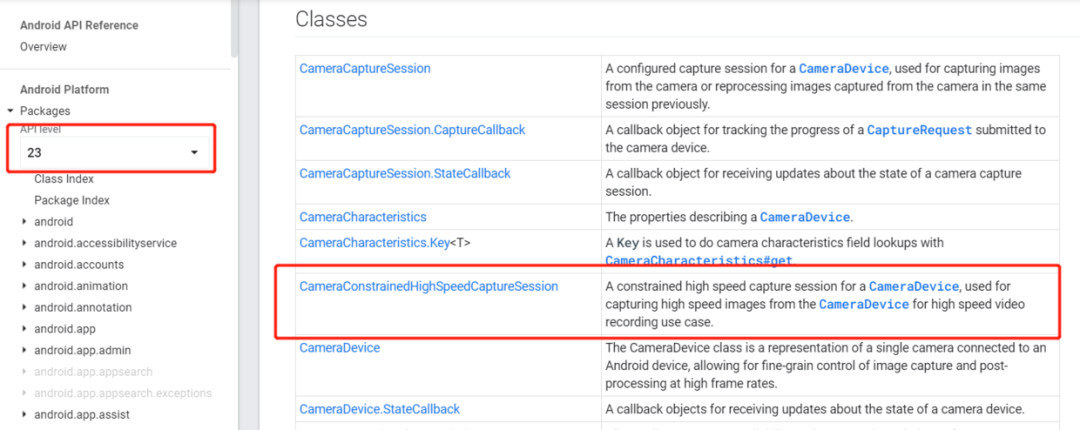This screenshot has height=430, width=1080.
Task: Expand the android.animation tree arrow
Action: (x=25, y=286)
